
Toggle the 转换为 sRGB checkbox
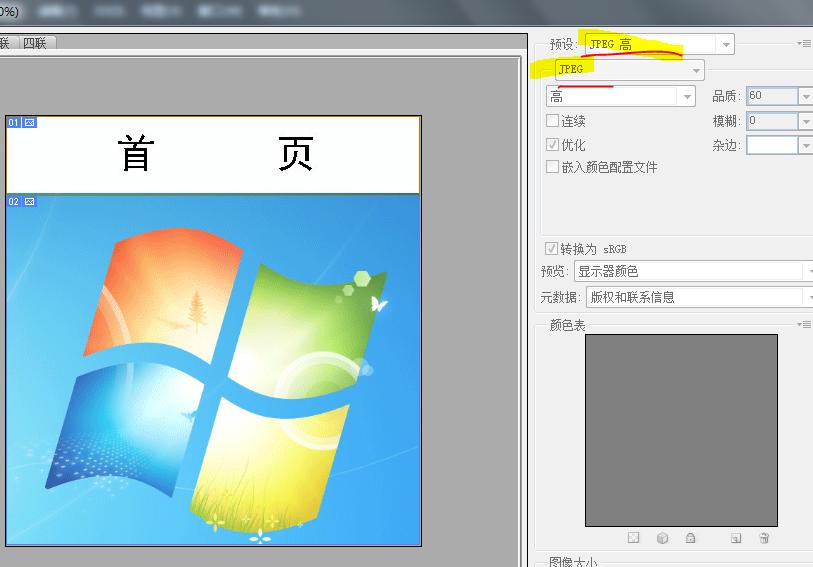tap(551, 248)
